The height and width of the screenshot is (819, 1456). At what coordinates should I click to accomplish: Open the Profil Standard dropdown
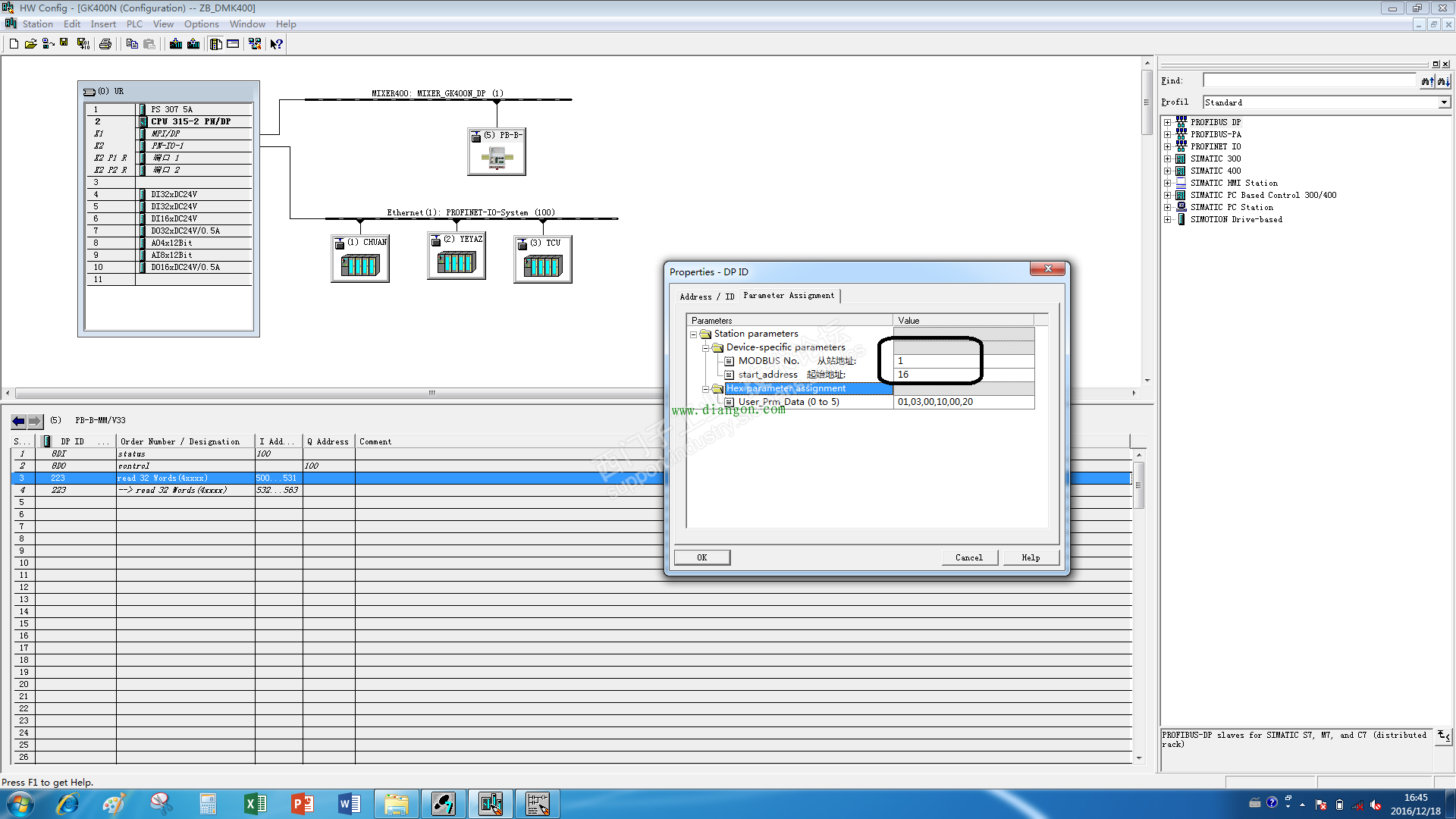point(1443,102)
